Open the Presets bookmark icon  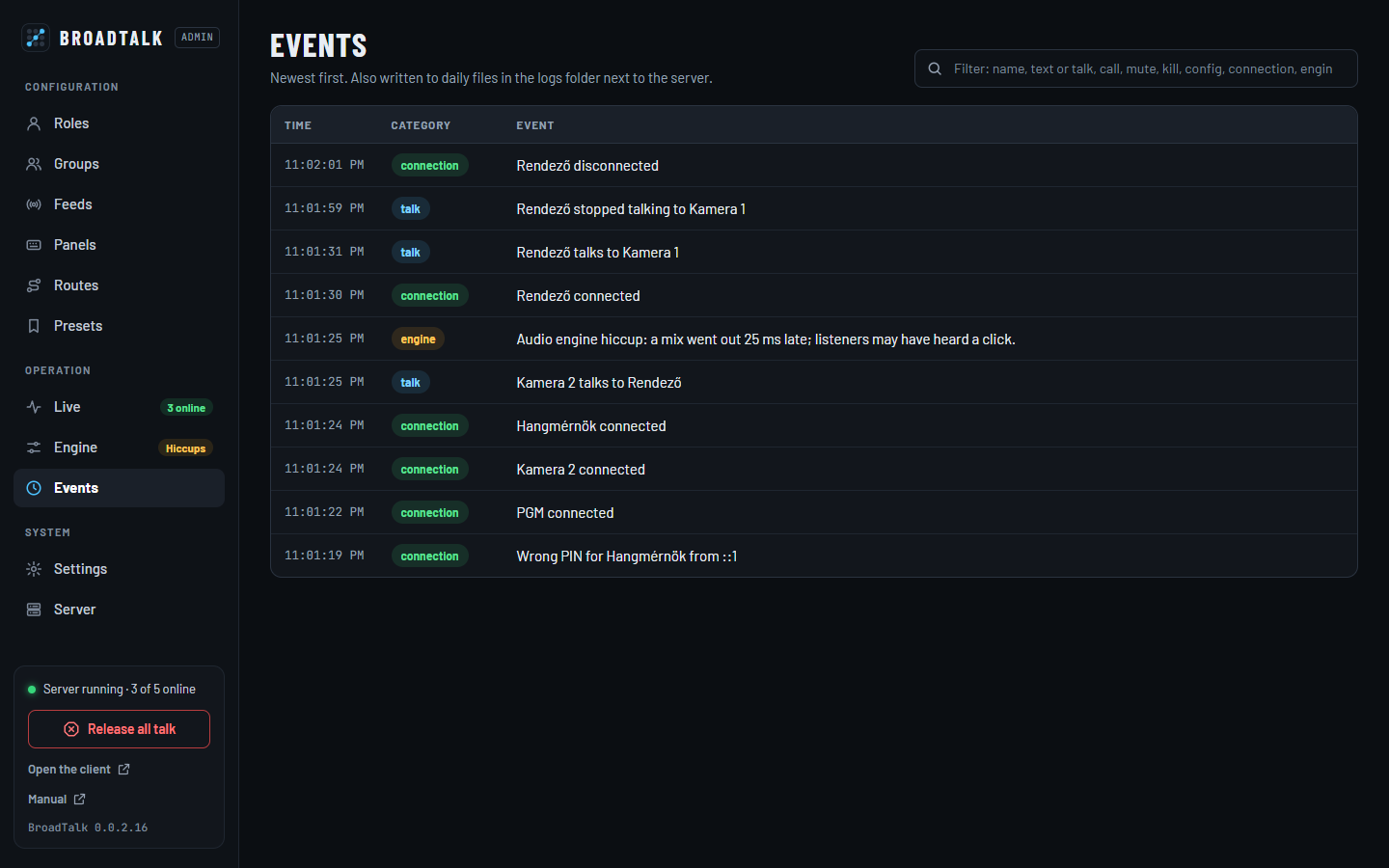coord(34,326)
